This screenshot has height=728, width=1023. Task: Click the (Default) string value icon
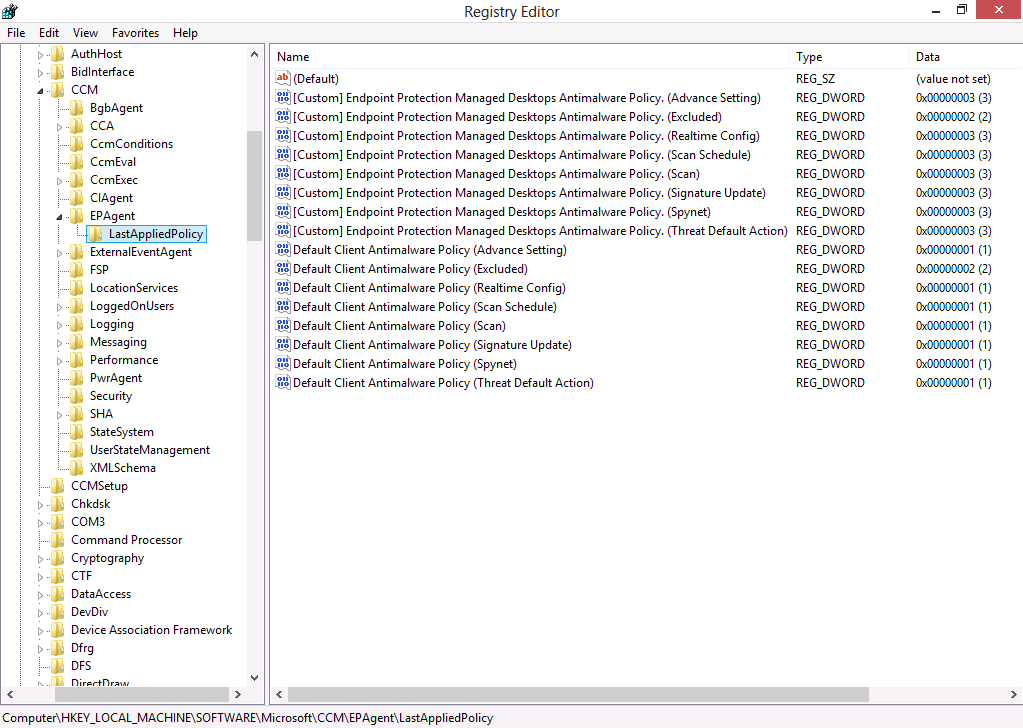(282, 78)
